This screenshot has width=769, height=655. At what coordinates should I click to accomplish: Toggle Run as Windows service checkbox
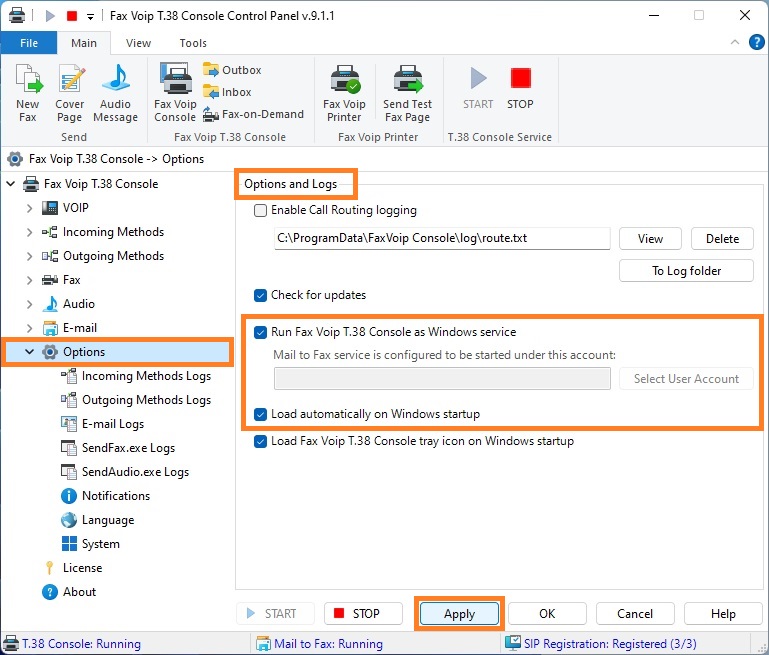260,332
